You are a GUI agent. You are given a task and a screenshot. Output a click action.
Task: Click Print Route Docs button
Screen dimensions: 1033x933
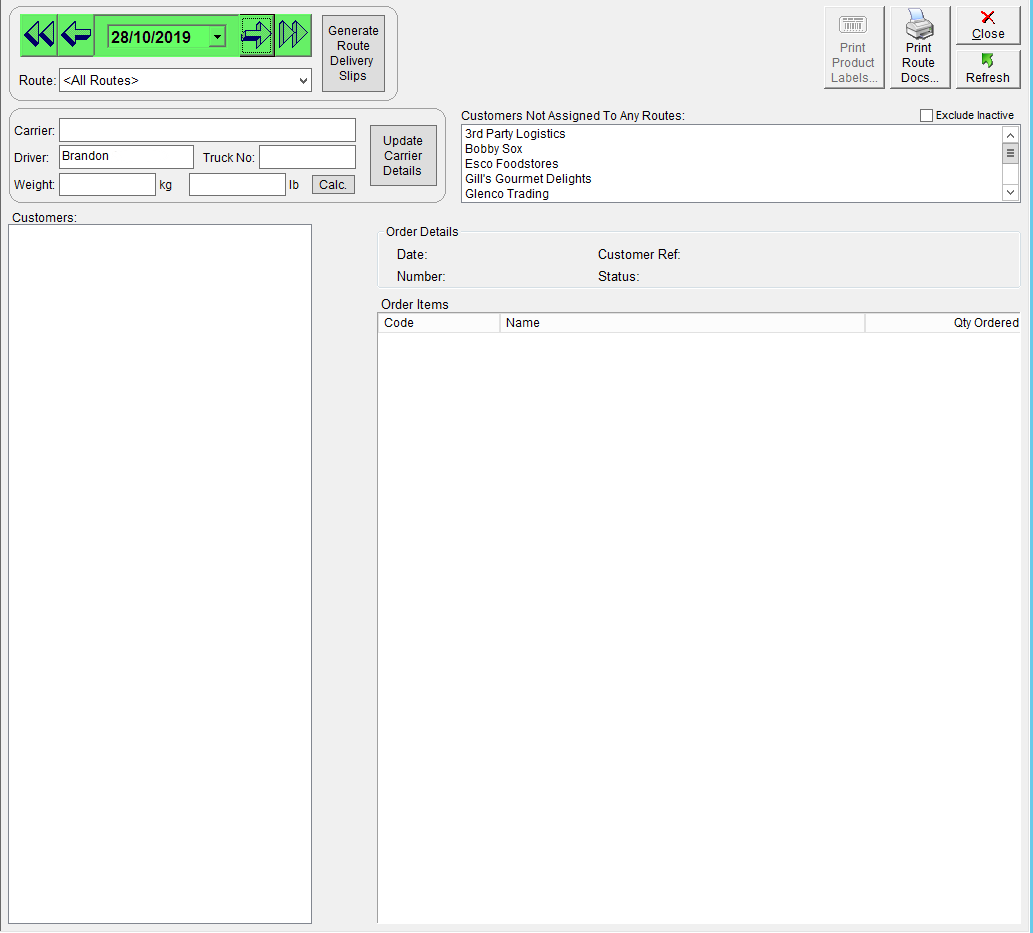pos(919,47)
